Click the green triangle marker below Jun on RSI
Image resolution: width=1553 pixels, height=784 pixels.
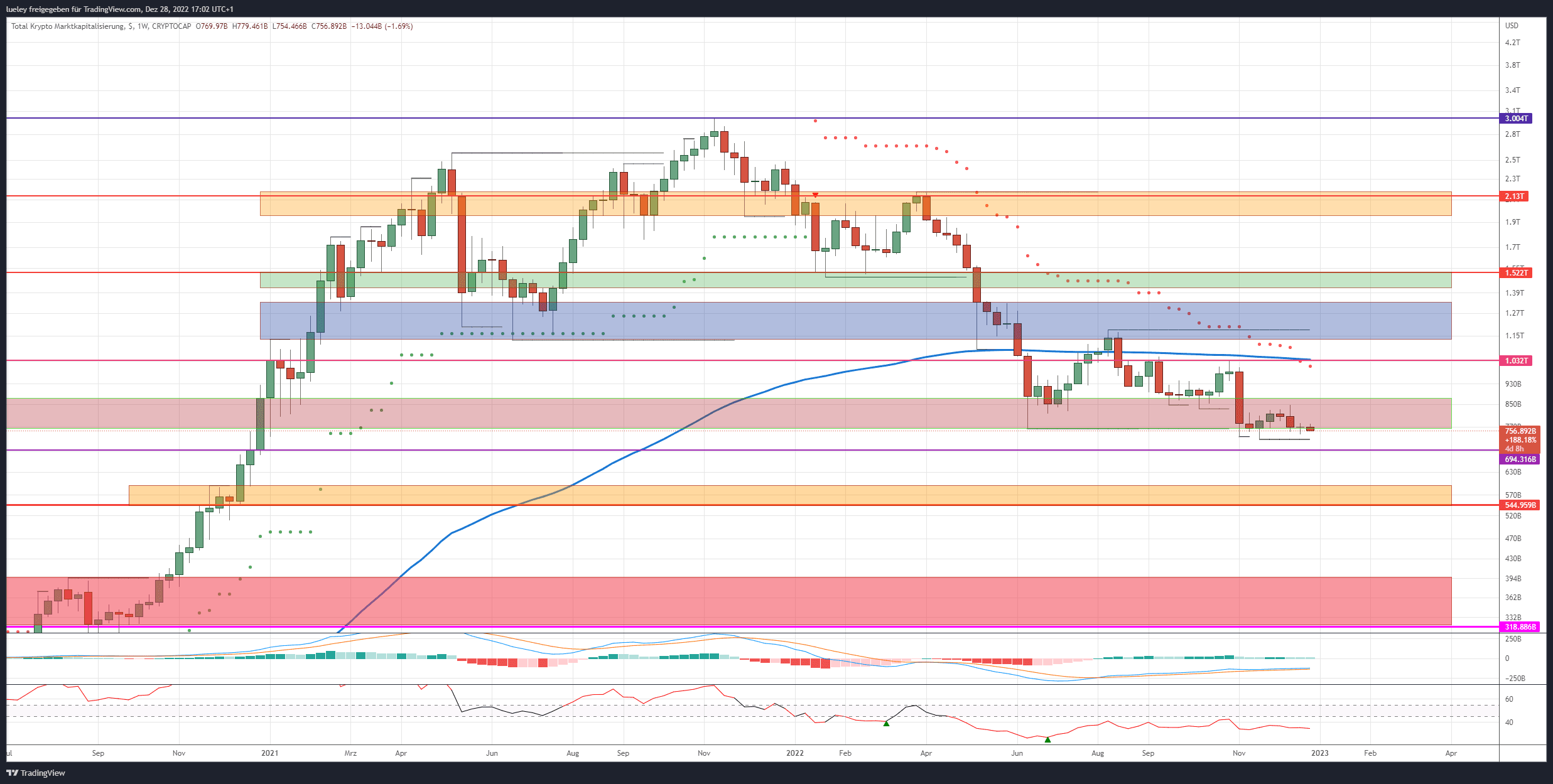click(1047, 740)
